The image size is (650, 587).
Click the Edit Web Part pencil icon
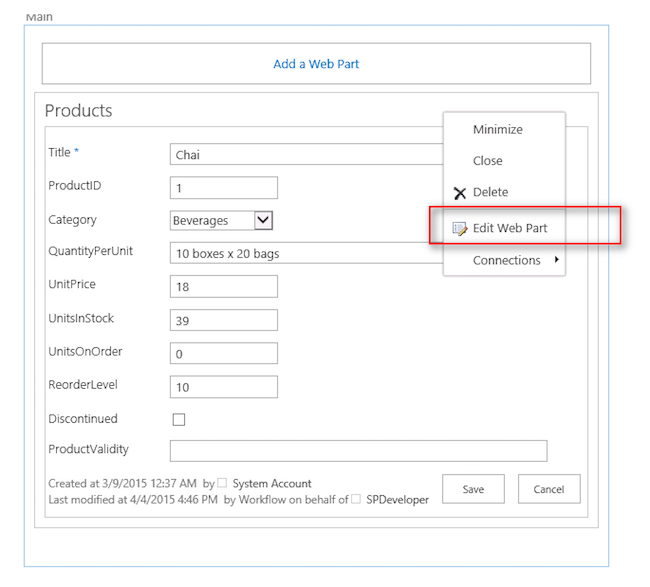click(x=460, y=228)
